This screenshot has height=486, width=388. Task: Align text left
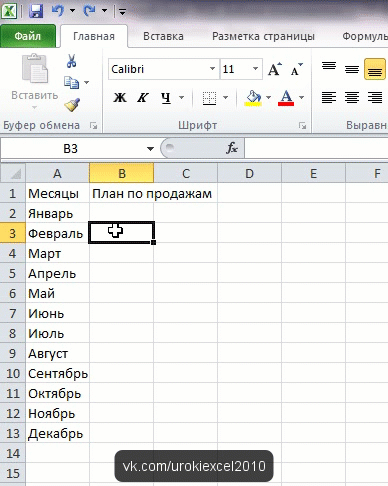point(329,98)
